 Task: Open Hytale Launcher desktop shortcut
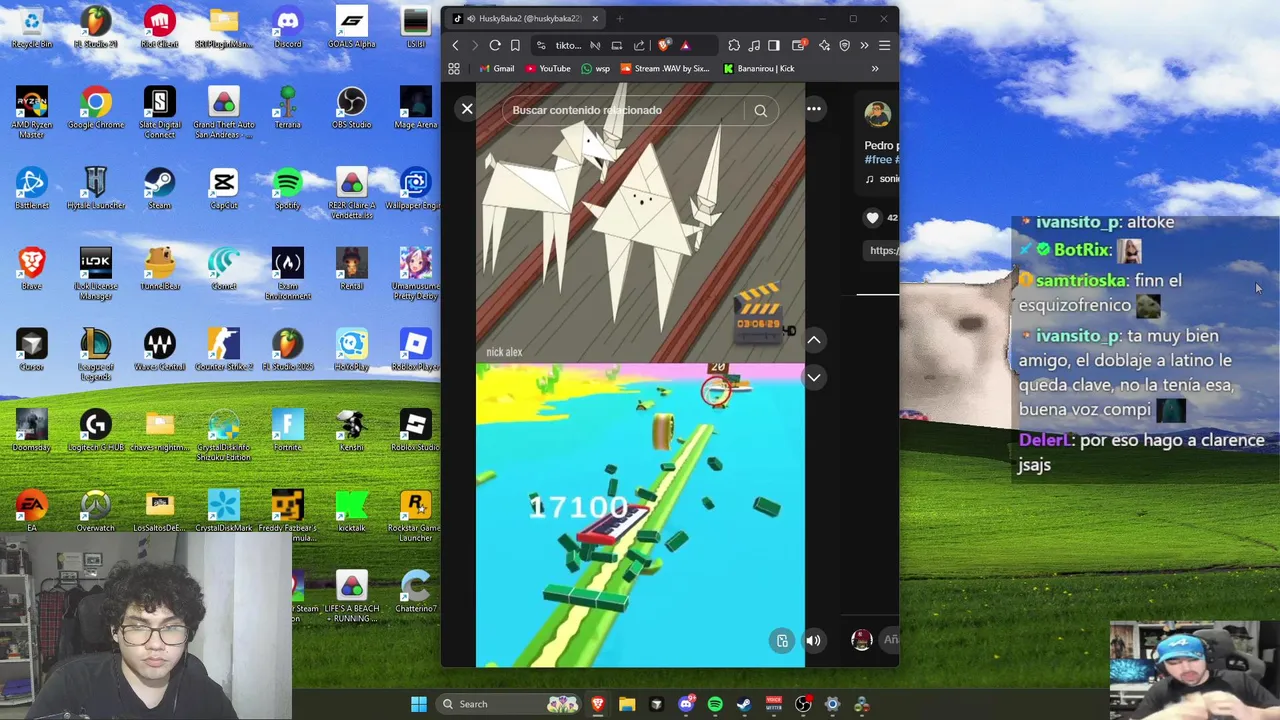tap(96, 190)
